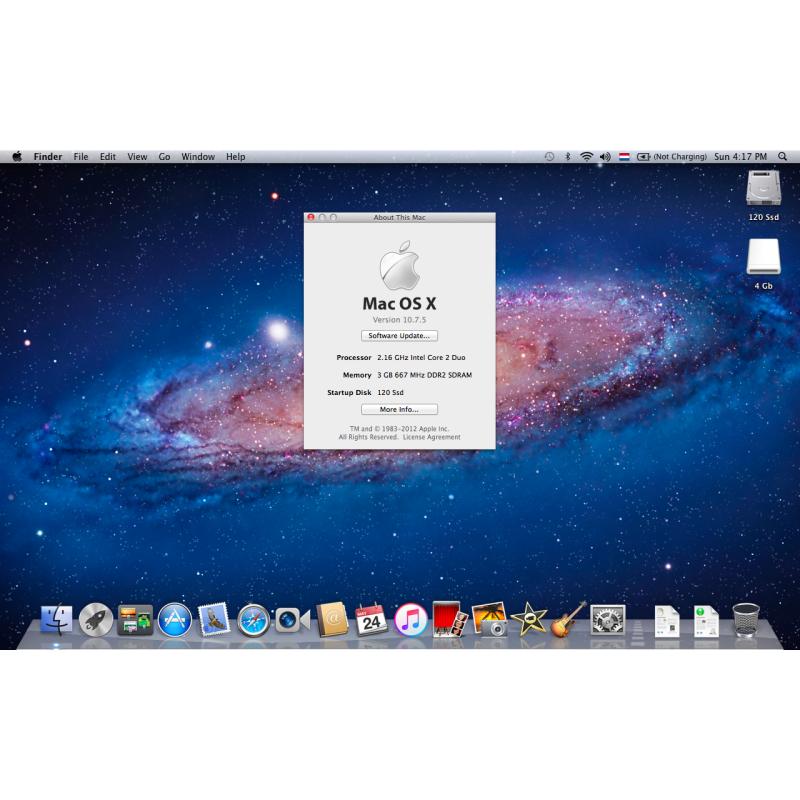
Task: Launch iTunes music note icon
Action: pos(411,619)
